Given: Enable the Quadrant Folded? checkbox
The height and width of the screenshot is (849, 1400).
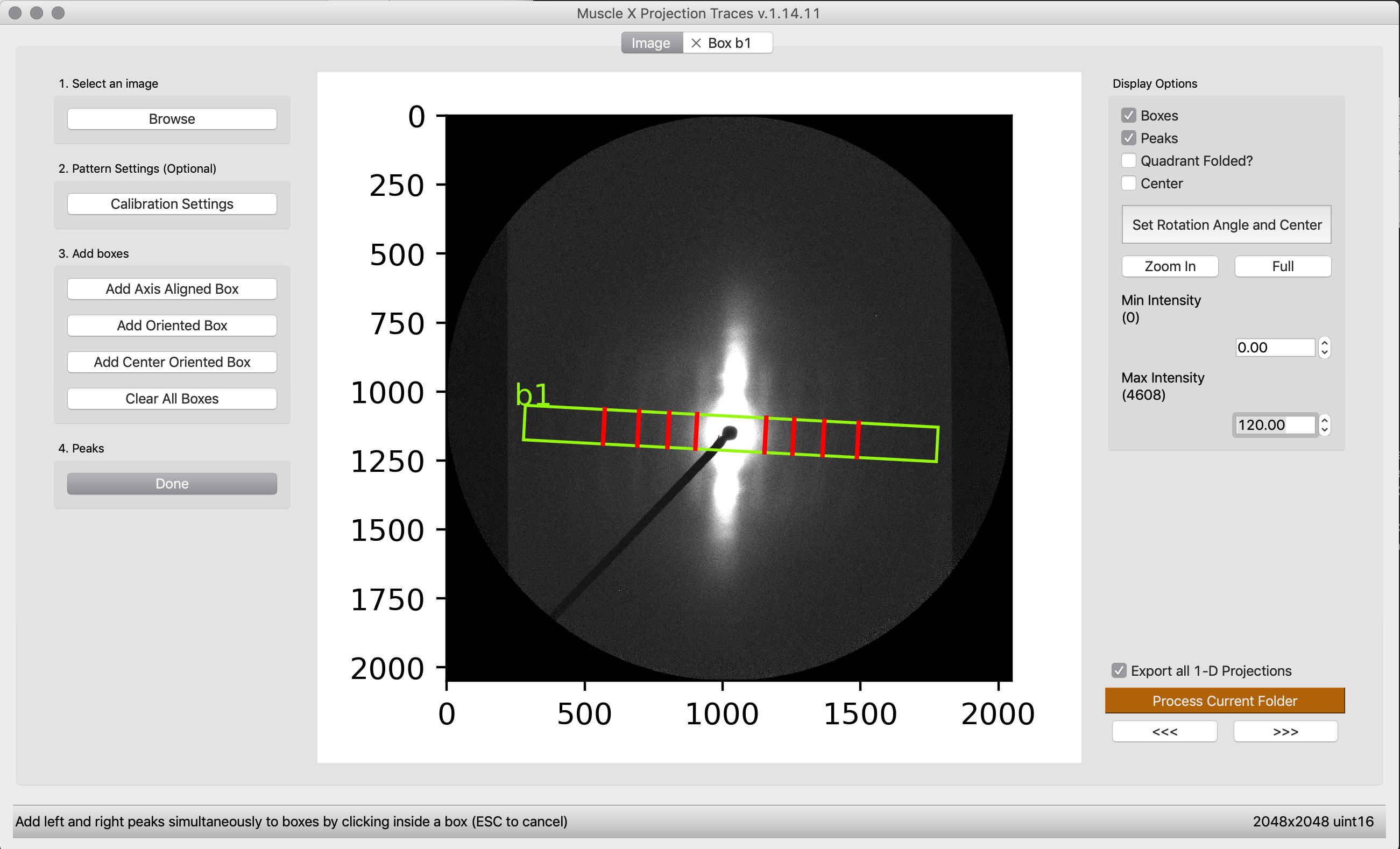Looking at the screenshot, I should click(1128, 161).
